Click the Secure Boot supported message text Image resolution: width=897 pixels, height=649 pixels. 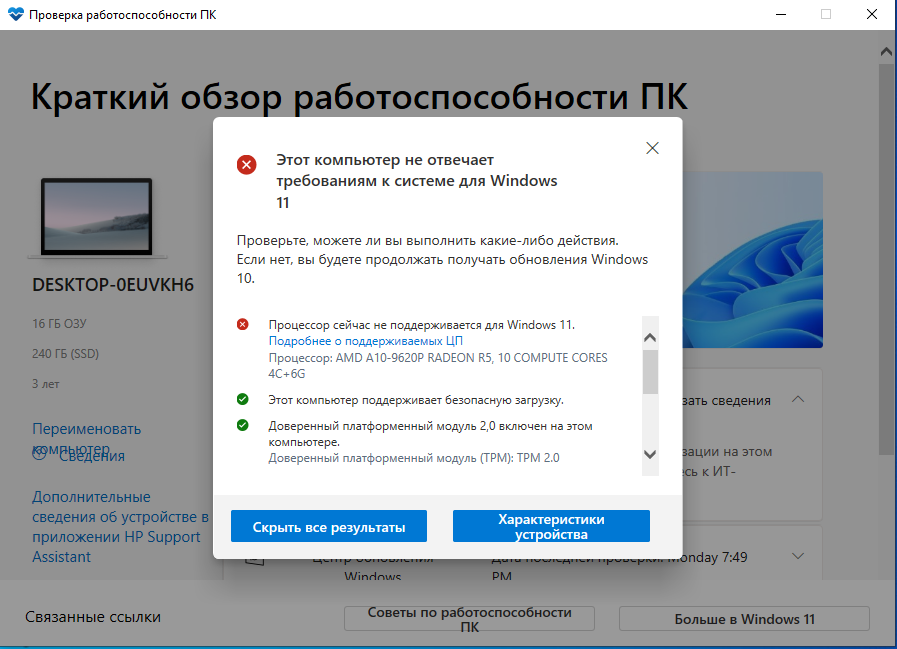pyautogui.click(x=416, y=400)
